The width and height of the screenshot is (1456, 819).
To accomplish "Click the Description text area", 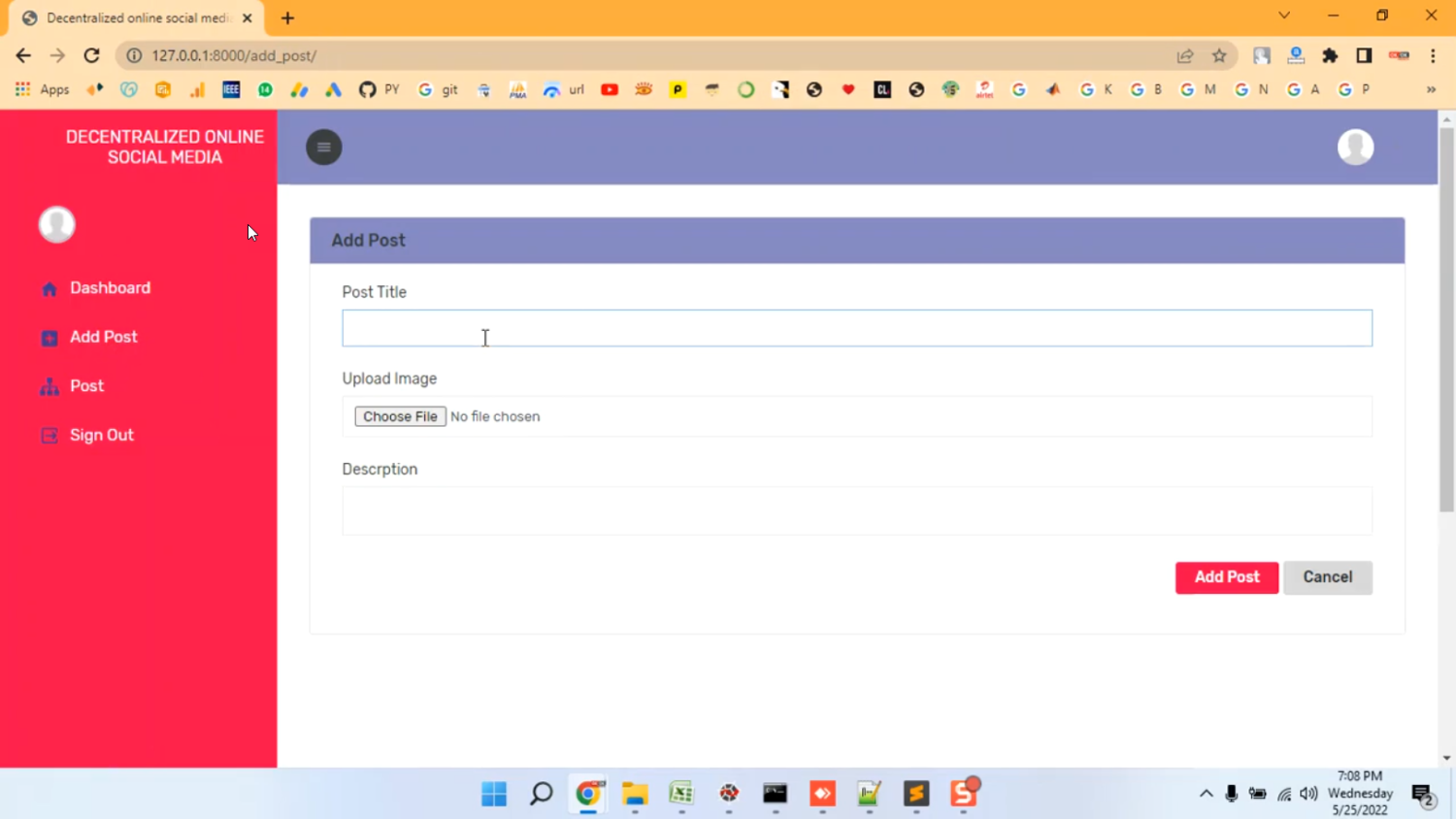I will [x=856, y=511].
